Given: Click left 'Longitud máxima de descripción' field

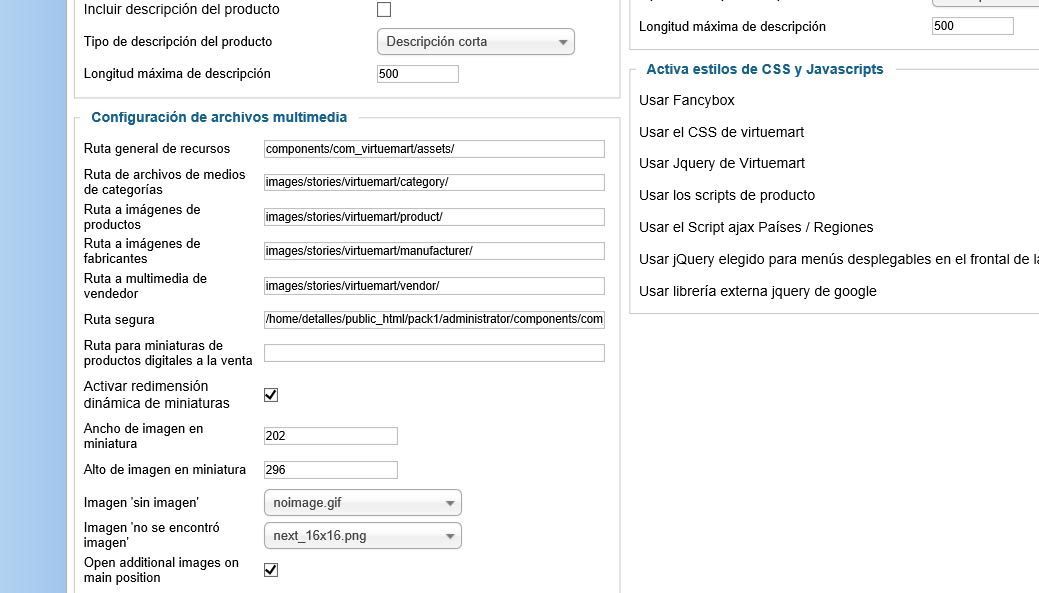Looking at the screenshot, I should [x=417, y=74].
